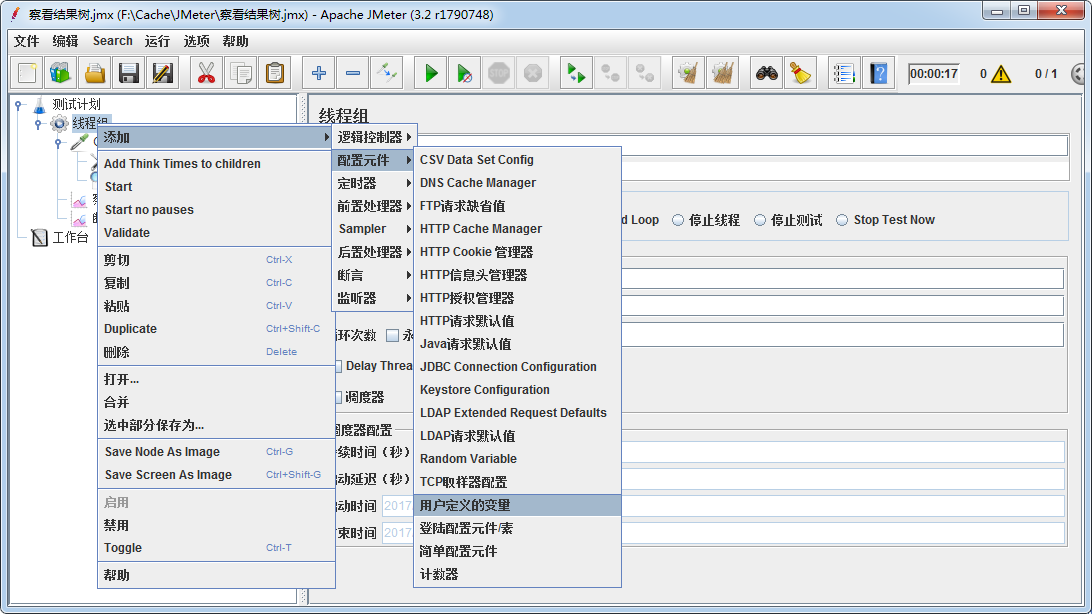The image size is (1092, 614).
Task: Click Toggle in context menu
Action: [x=217, y=548]
